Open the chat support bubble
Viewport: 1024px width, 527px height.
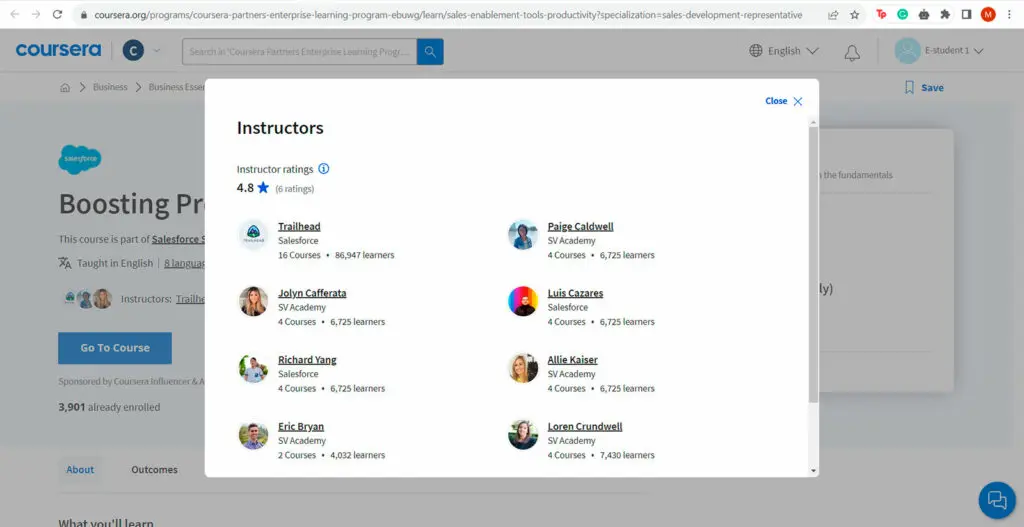997,500
